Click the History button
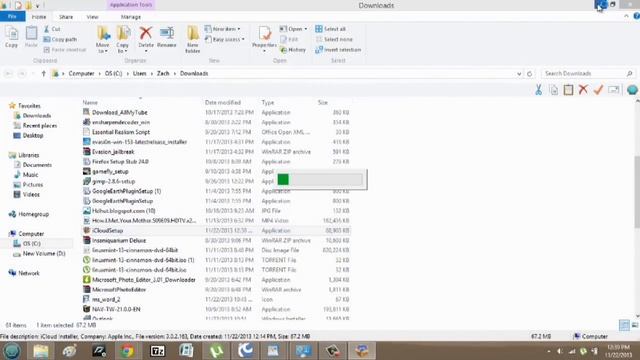Image resolution: width=640 pixels, height=360 pixels. pyautogui.click(x=293, y=50)
